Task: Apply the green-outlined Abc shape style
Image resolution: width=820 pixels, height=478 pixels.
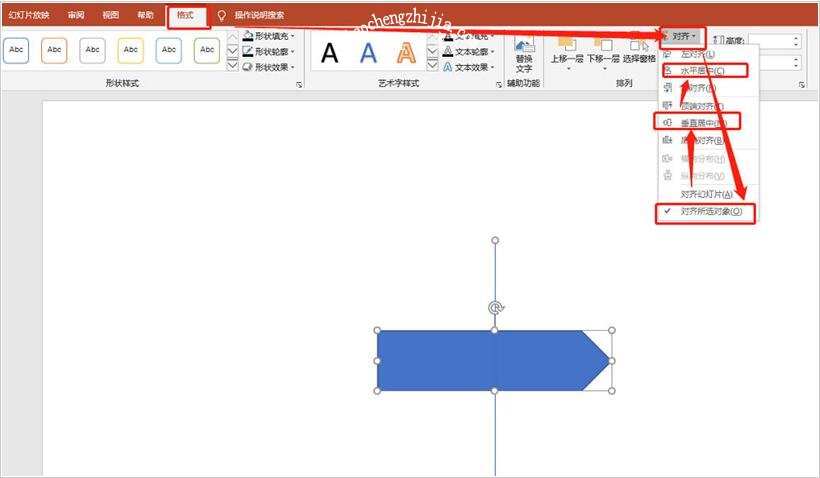Action: click(x=207, y=51)
